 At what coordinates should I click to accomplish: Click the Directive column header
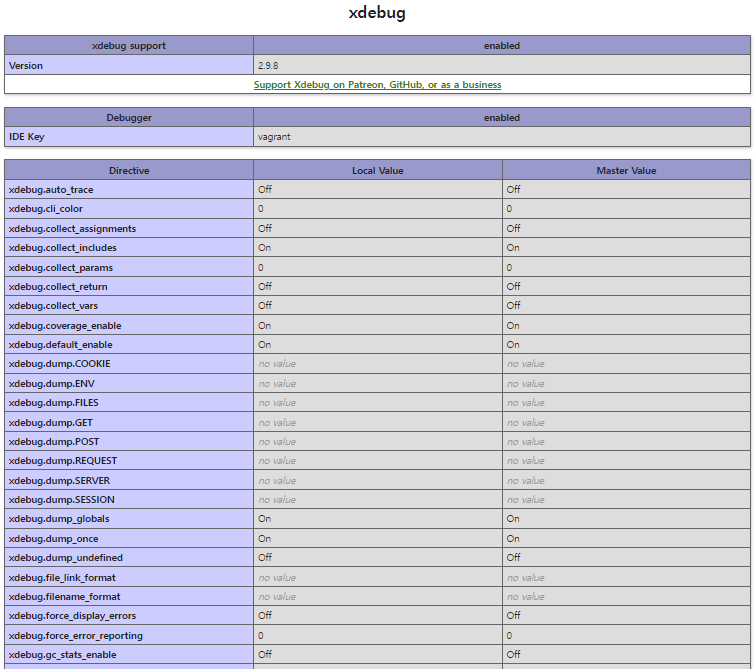129,171
